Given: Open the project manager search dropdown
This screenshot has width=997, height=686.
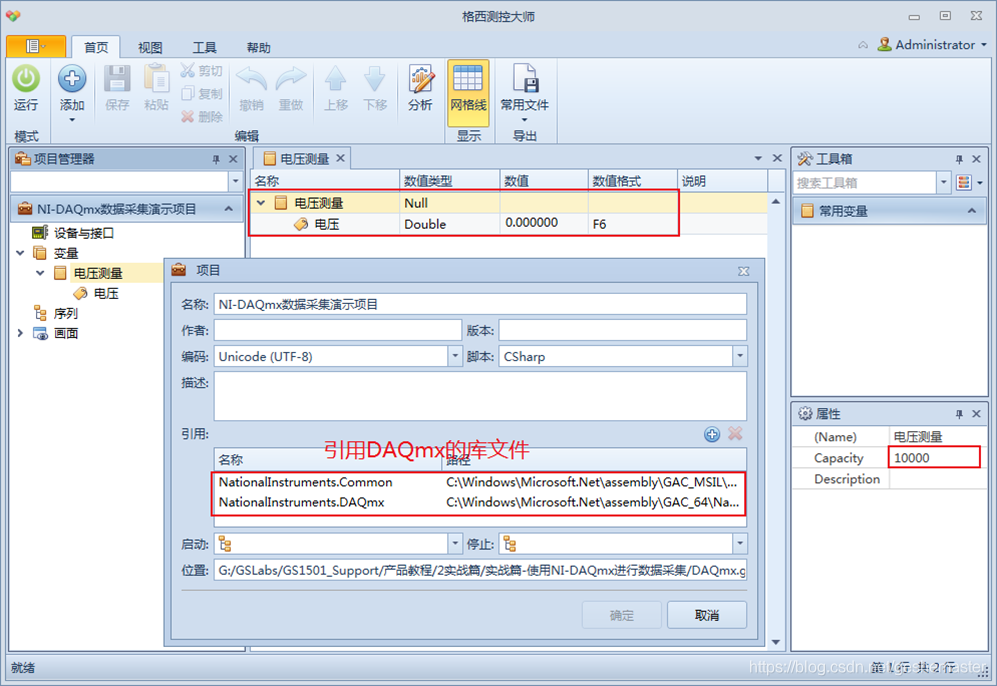Looking at the screenshot, I should 235,182.
